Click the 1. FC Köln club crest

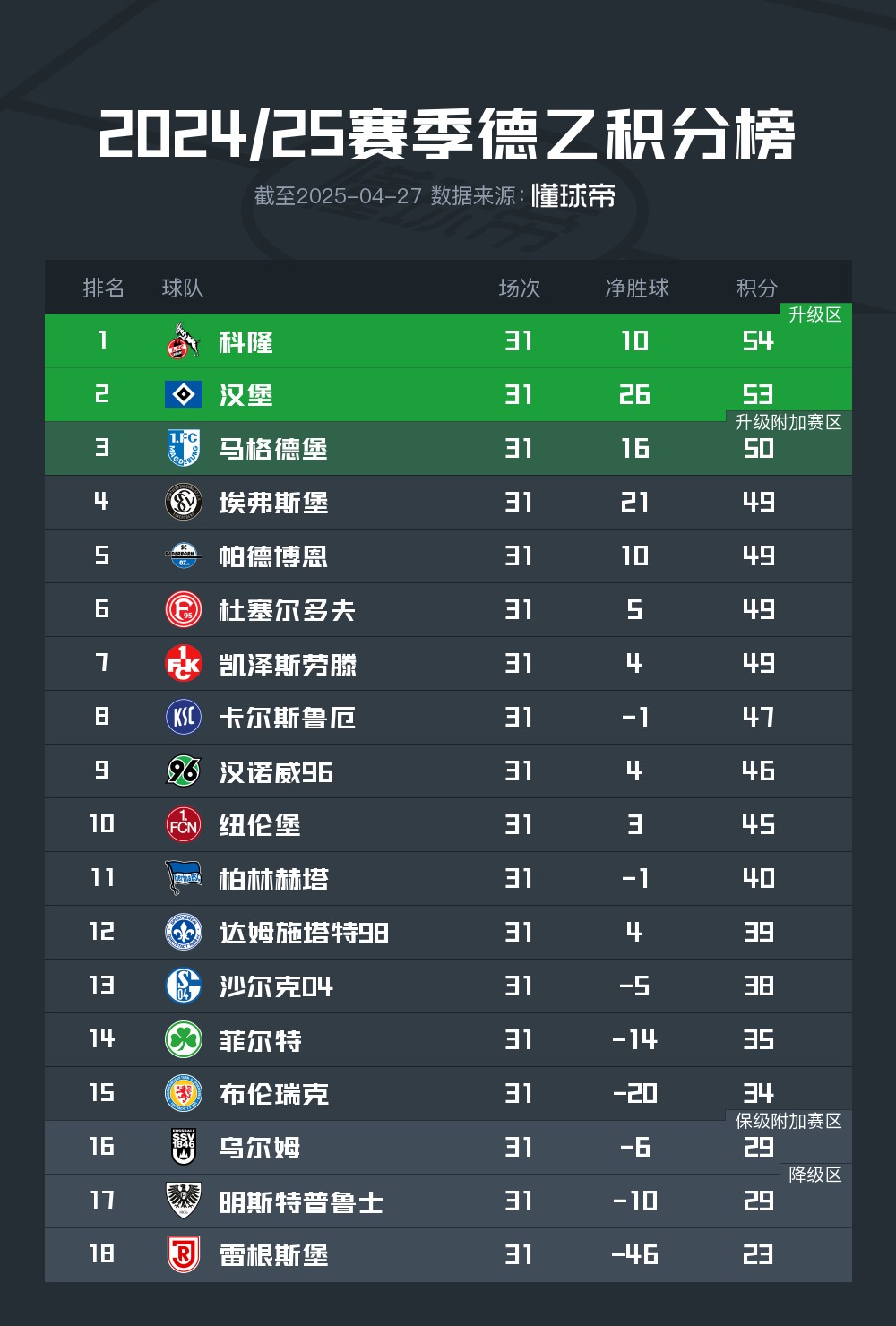(184, 341)
